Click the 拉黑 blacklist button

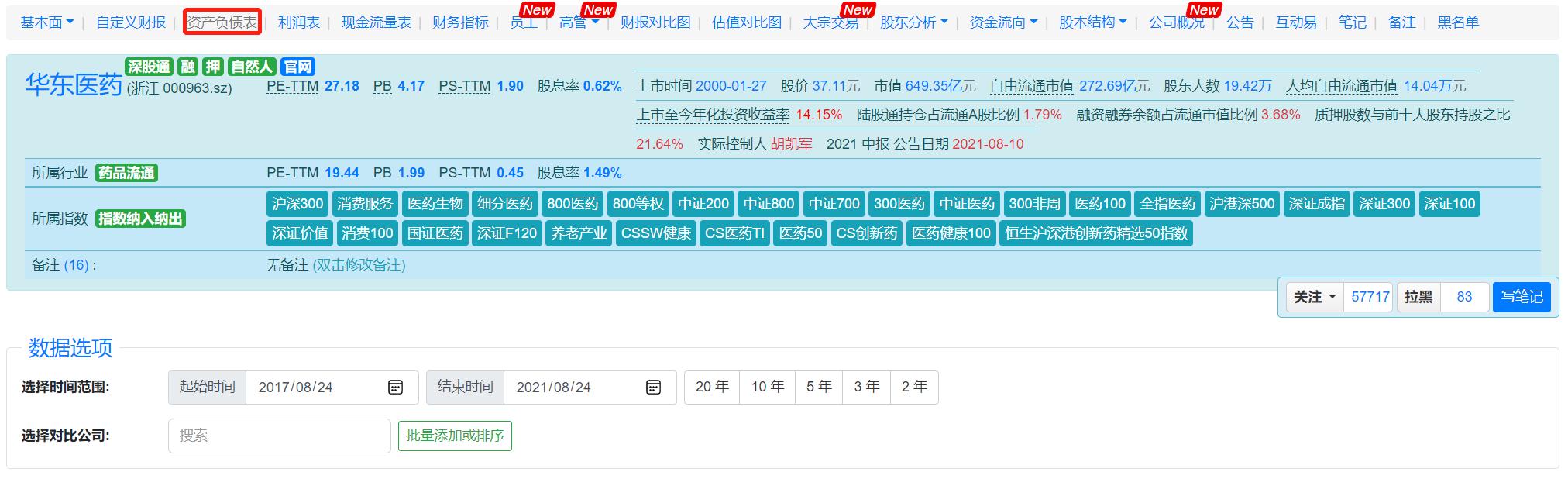click(x=1418, y=297)
